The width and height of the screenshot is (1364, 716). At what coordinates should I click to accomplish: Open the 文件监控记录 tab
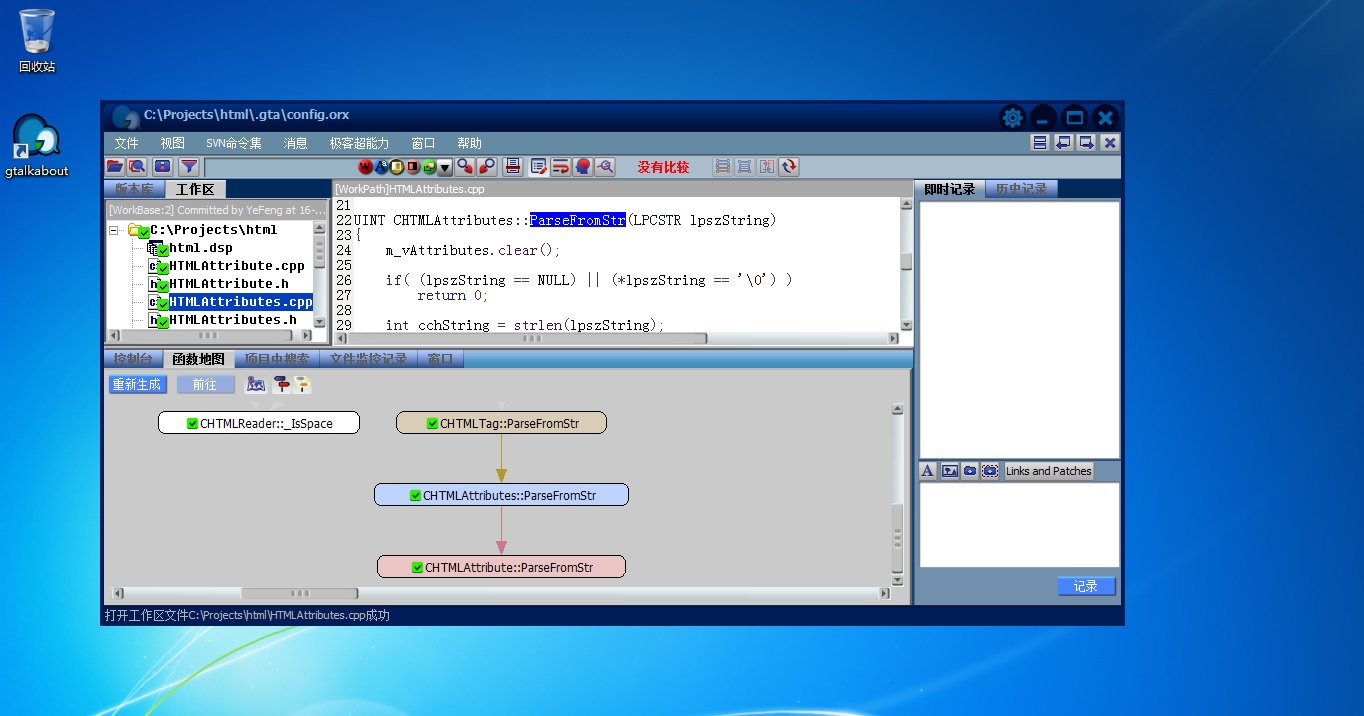point(368,359)
